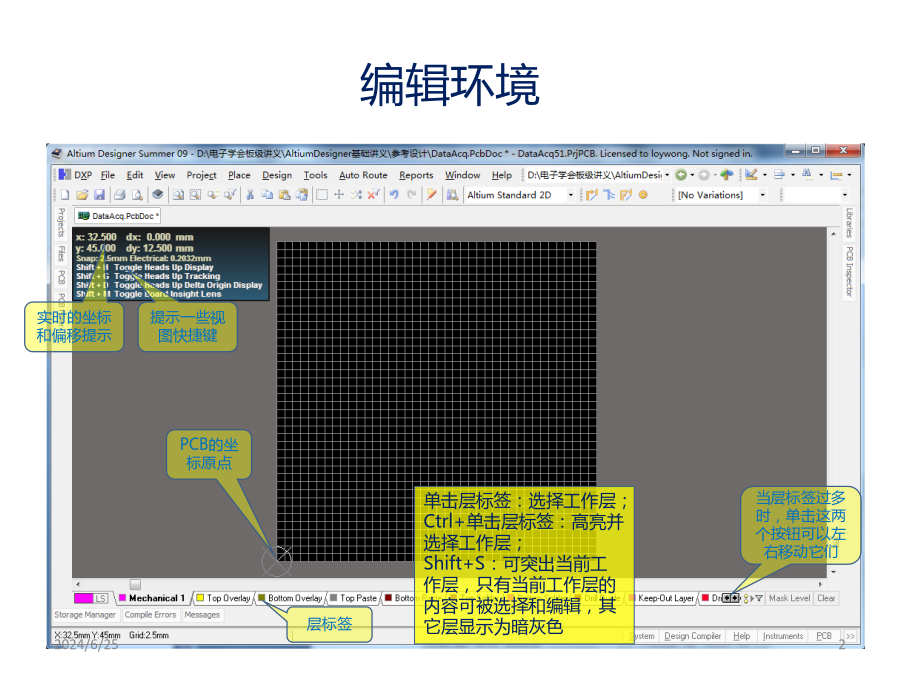Click the Undo arrow icon
The image size is (900, 675).
394,195
